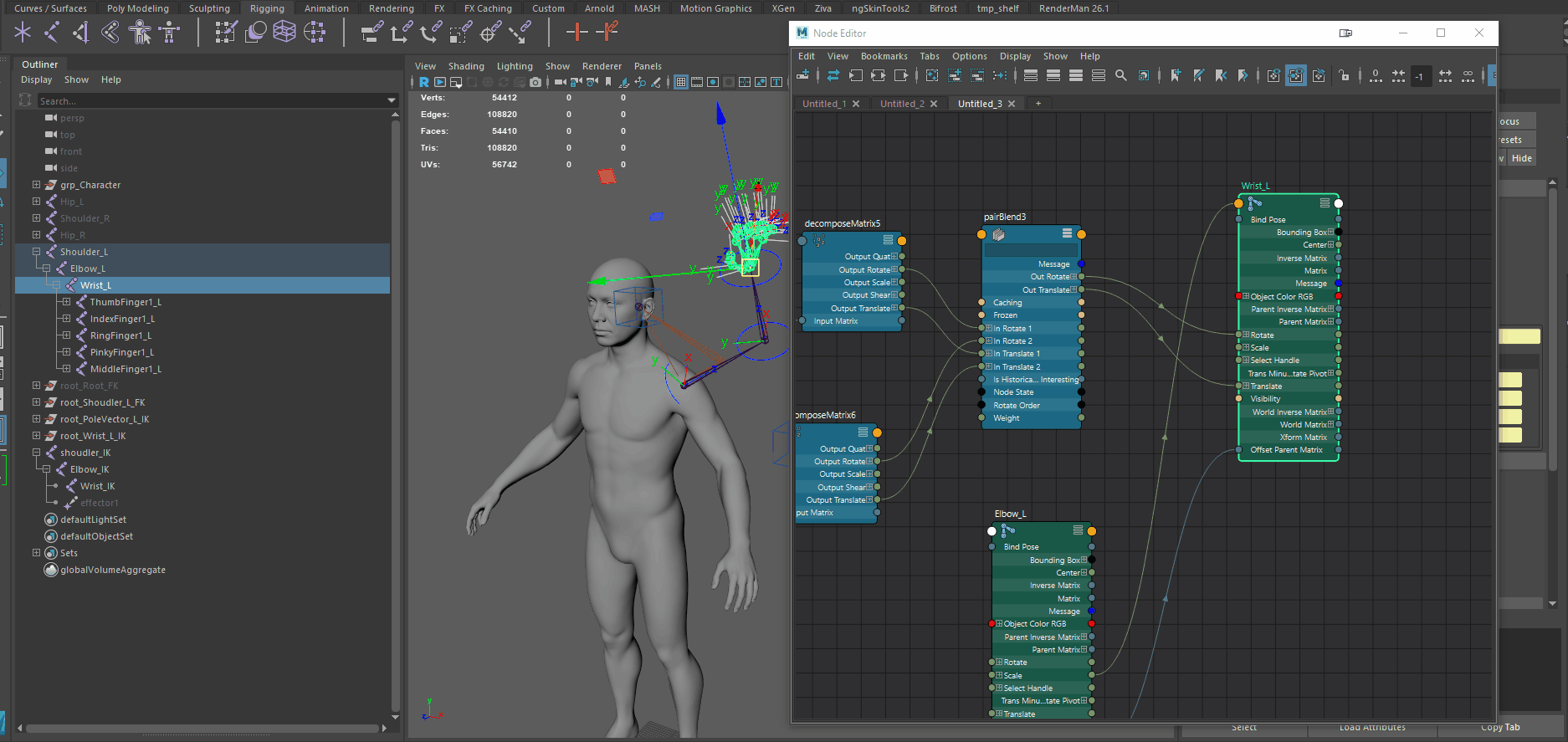Viewport: 1568px width, 742px height.
Task: Toggle view mode icon on decomposeMatrix5 node
Action: pos(888,240)
